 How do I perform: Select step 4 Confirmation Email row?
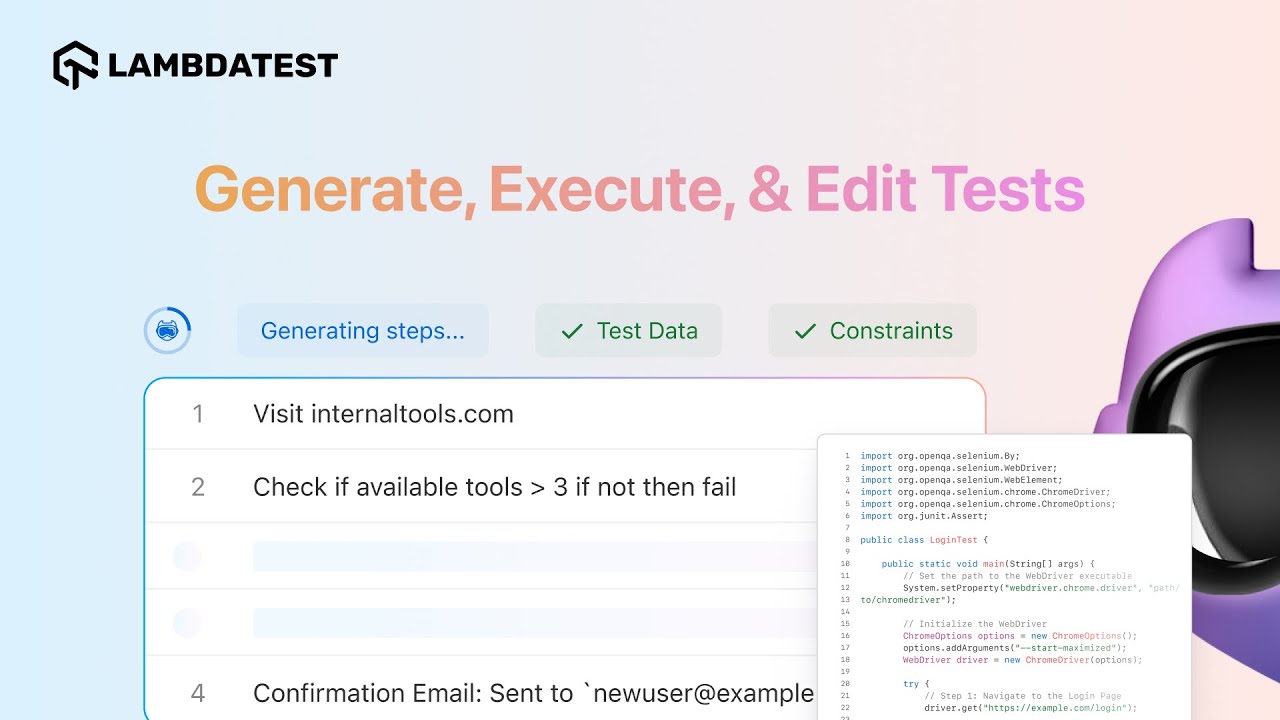(x=482, y=693)
